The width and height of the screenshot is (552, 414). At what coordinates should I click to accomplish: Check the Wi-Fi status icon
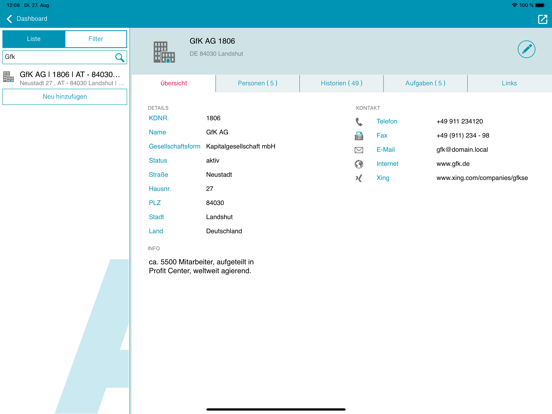point(514,5)
